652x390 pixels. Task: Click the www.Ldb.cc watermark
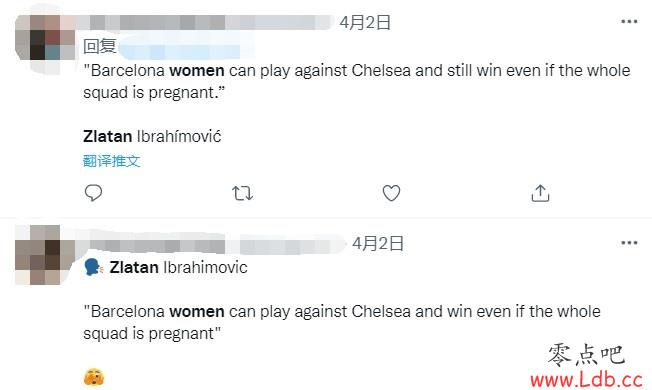pyautogui.click(x=586, y=379)
